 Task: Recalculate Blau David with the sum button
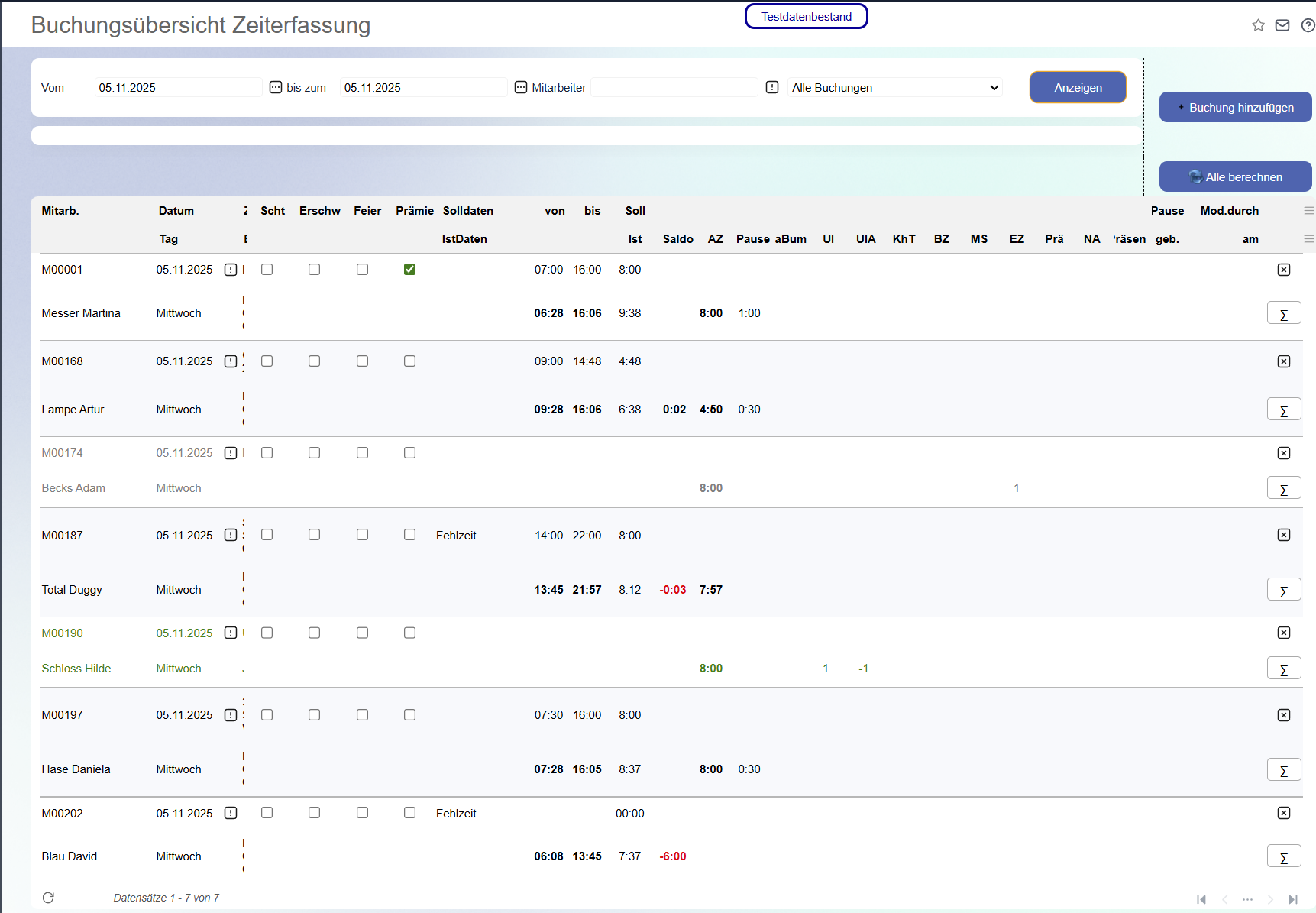1284,856
